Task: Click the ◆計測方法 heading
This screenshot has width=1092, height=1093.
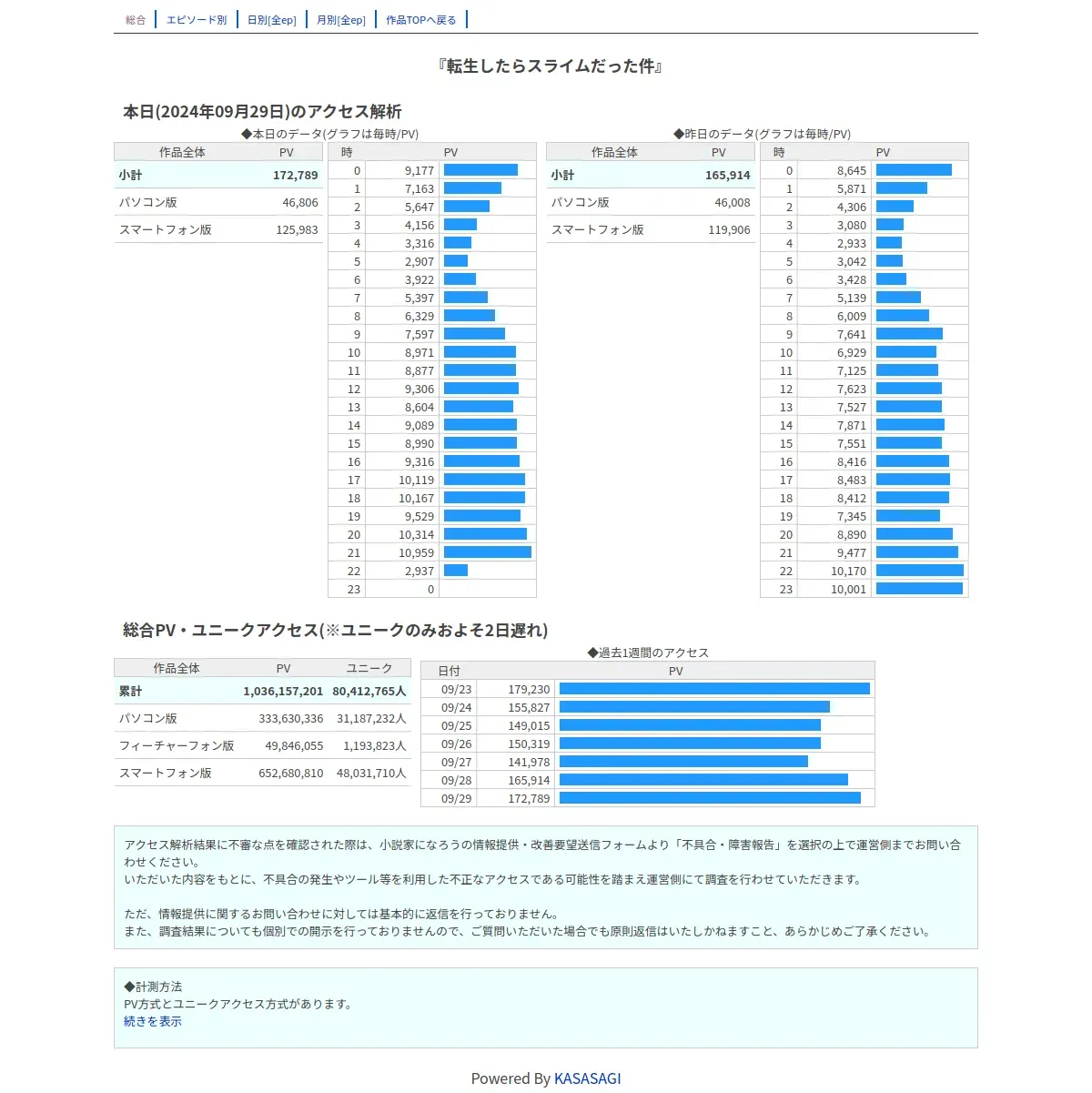Action: click(x=153, y=987)
